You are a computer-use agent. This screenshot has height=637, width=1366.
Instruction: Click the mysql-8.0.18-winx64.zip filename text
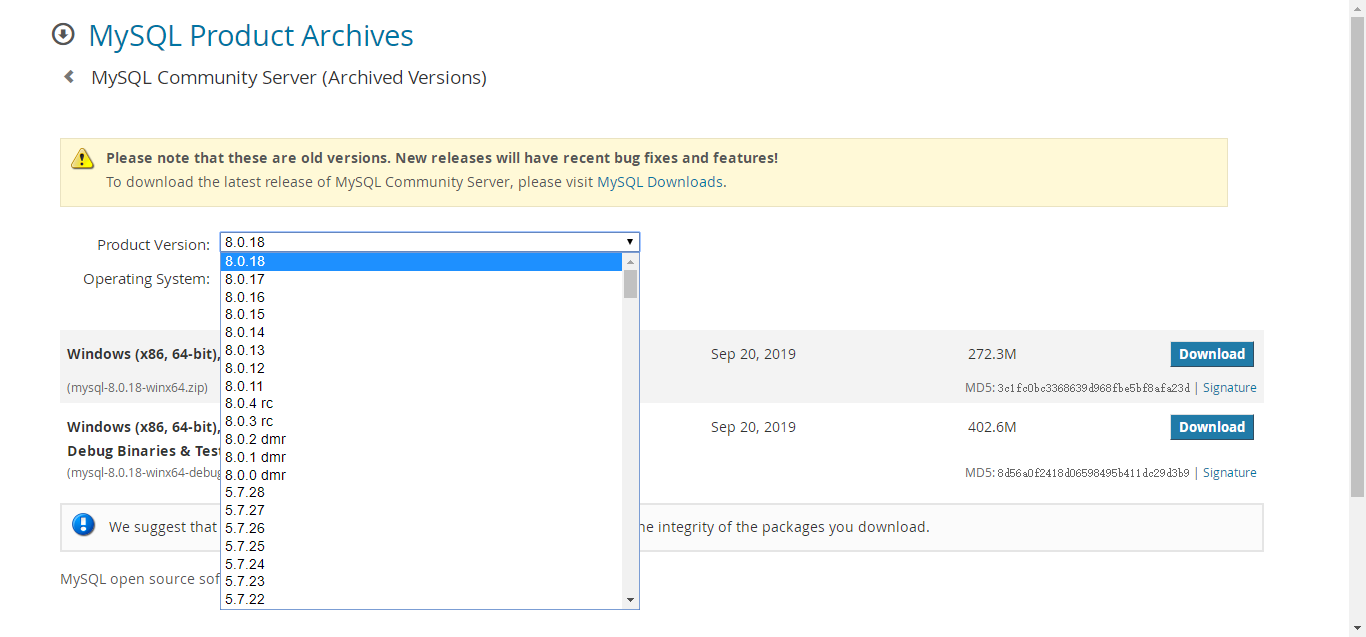pos(137,388)
